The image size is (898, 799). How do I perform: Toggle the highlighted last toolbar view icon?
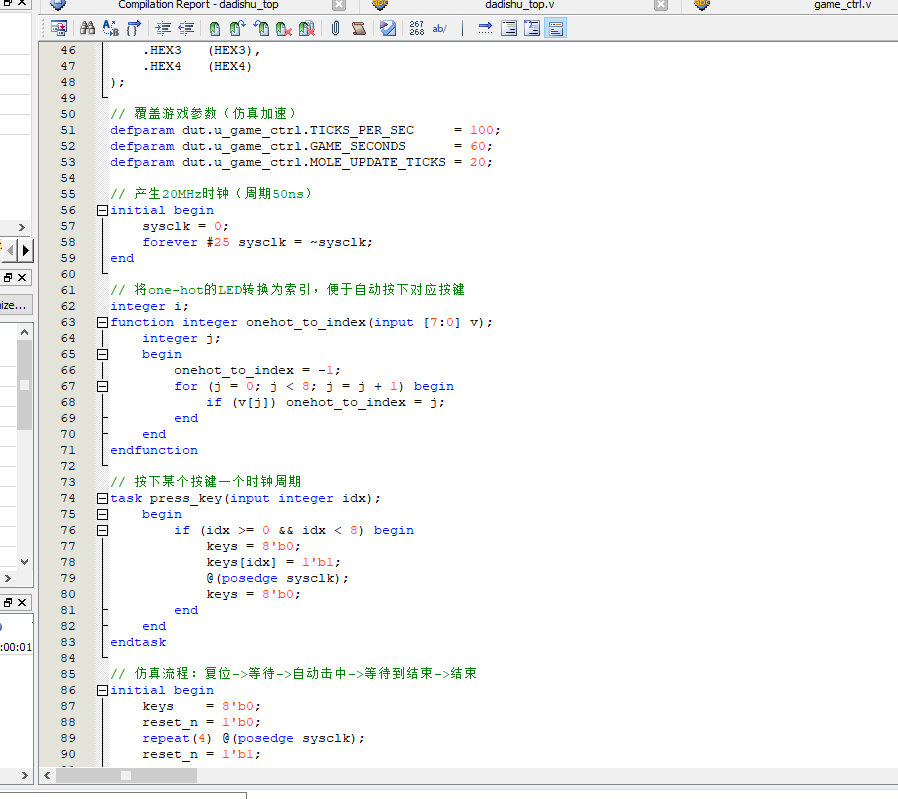tap(556, 28)
